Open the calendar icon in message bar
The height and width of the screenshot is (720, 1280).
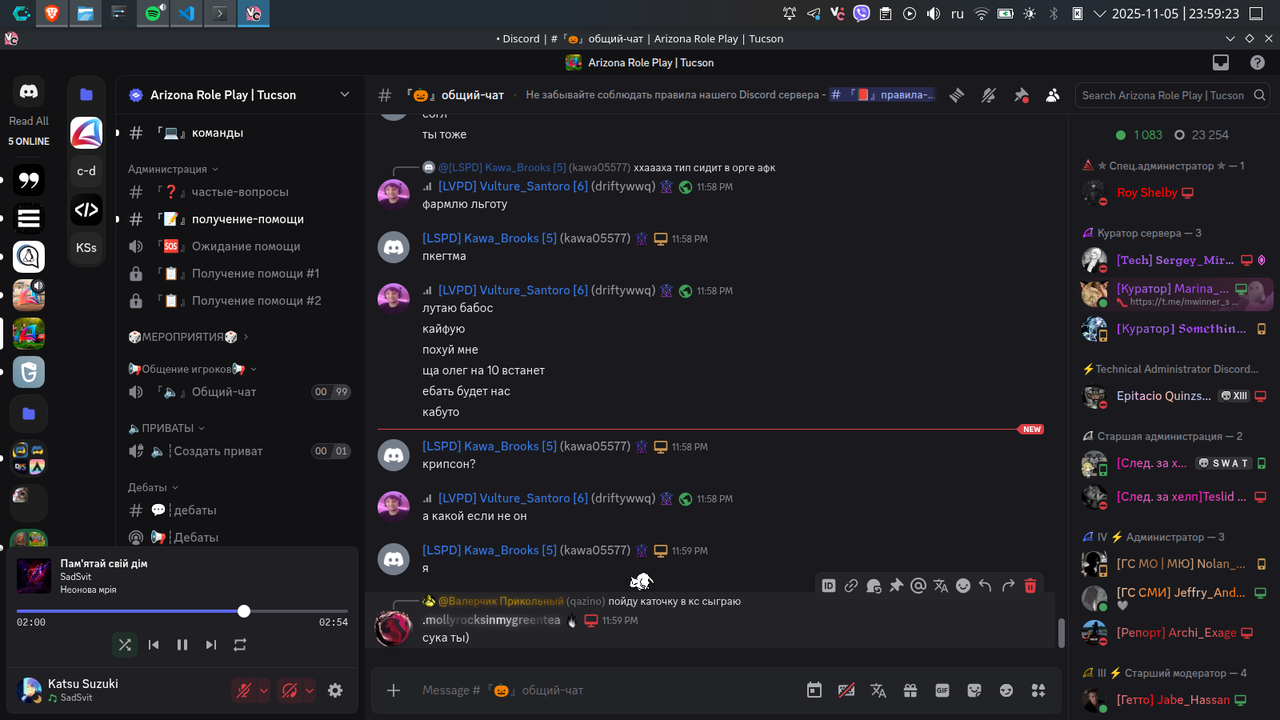click(814, 690)
